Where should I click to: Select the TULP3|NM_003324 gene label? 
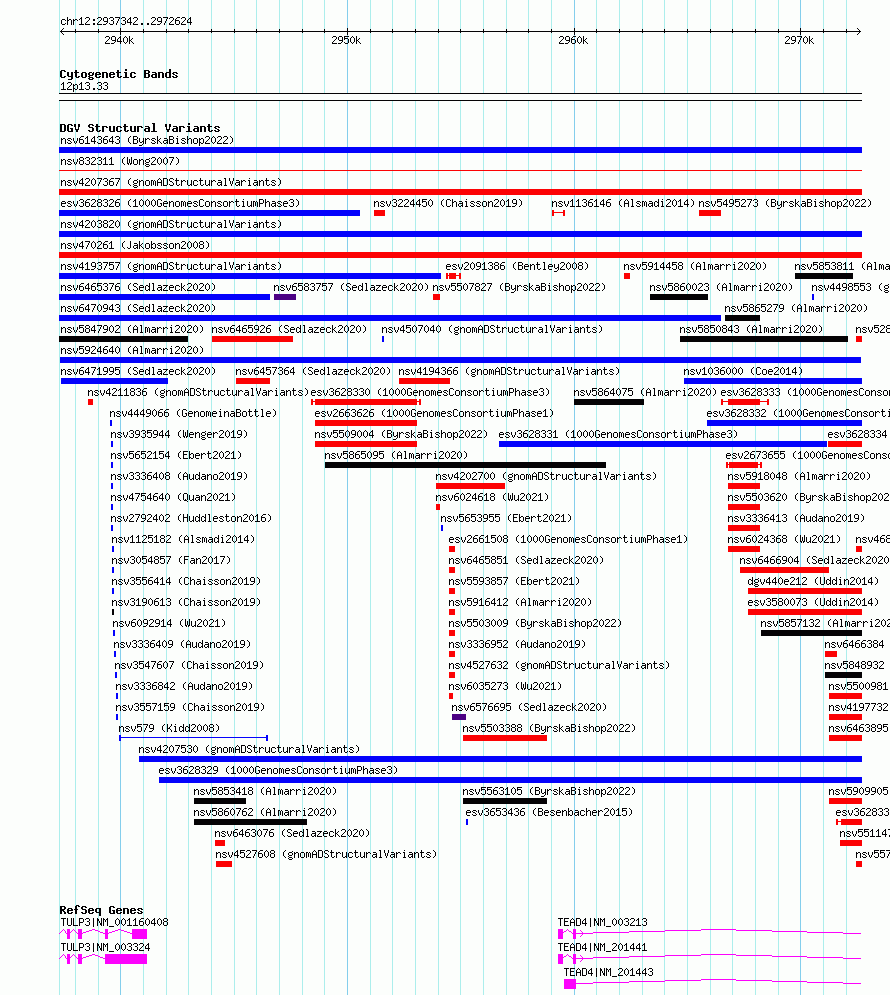[105, 946]
